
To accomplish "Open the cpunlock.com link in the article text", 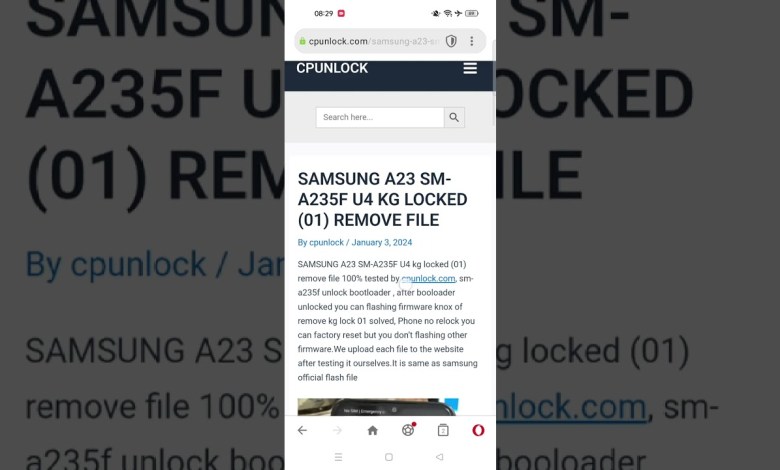I will pyautogui.click(x=428, y=279).
